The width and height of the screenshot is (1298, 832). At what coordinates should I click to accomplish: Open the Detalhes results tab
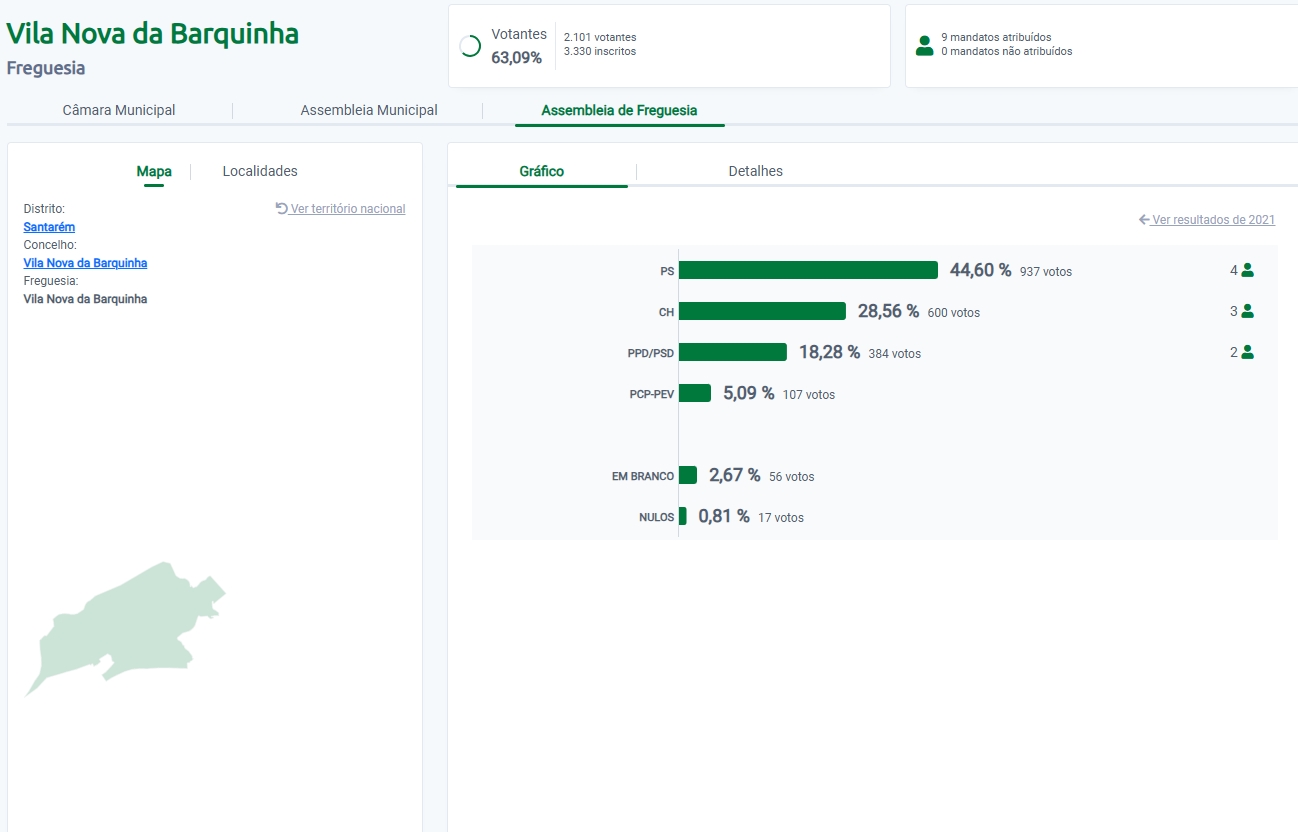pos(755,171)
